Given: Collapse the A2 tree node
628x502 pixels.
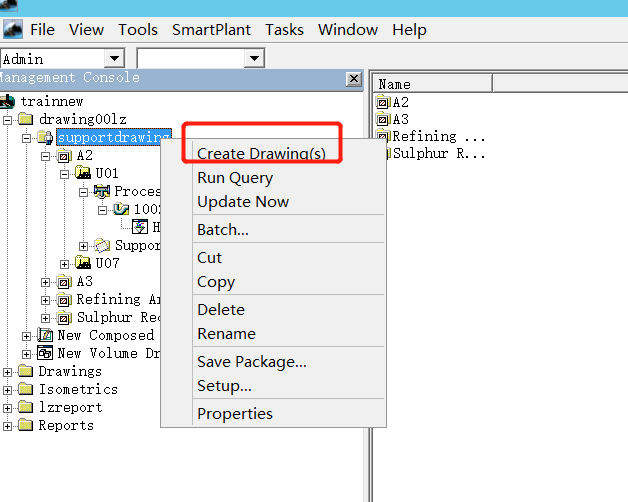Looking at the screenshot, I should click(45, 156).
